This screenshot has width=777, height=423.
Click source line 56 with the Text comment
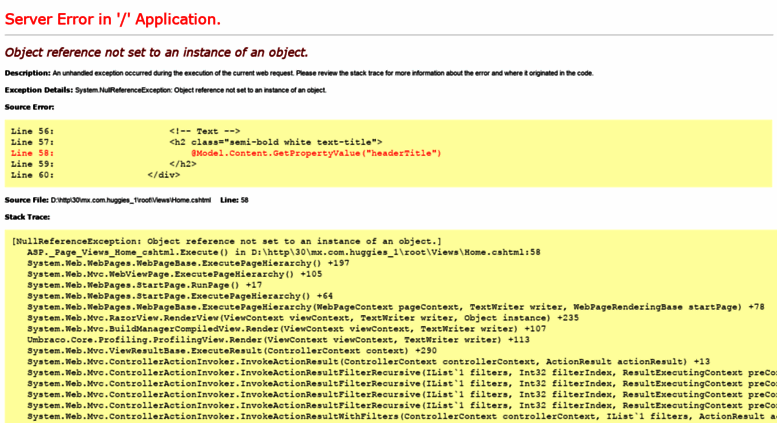pos(125,131)
